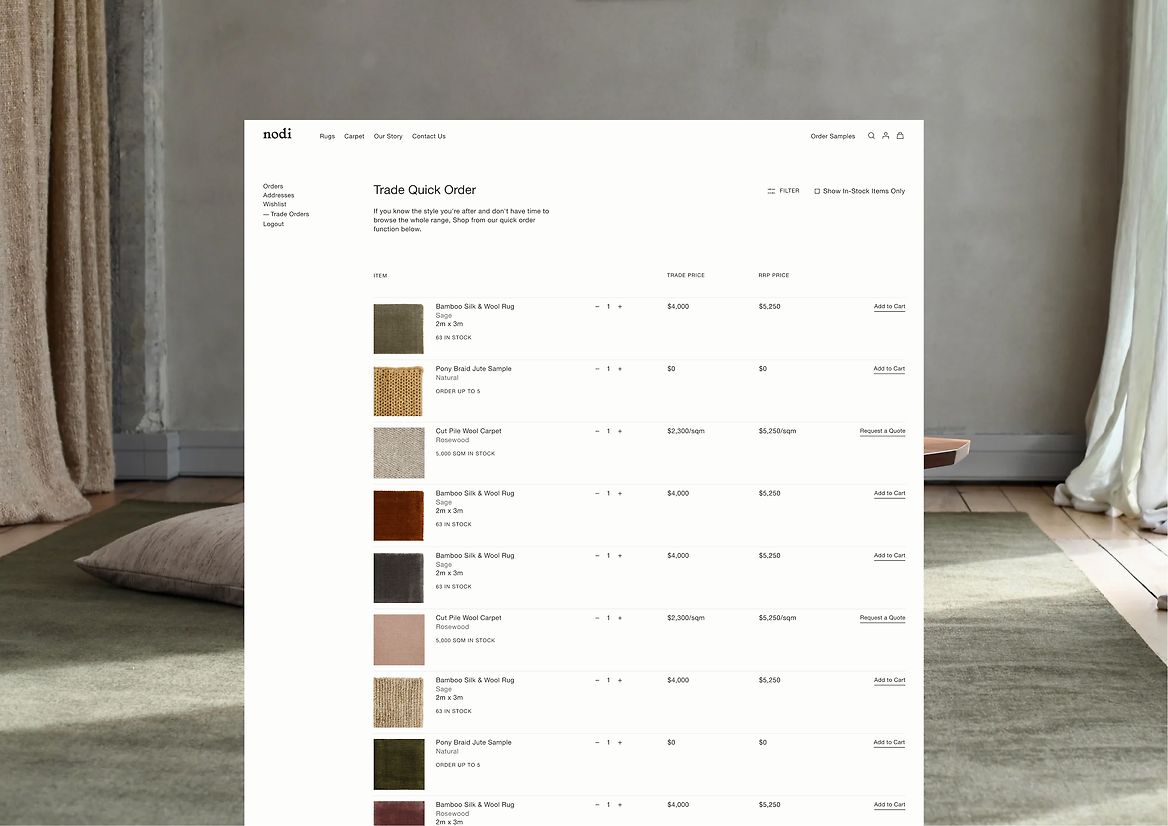1168x826 pixels.
Task: Open the rust orange rug swatch thumbnail
Action: pyautogui.click(x=399, y=515)
